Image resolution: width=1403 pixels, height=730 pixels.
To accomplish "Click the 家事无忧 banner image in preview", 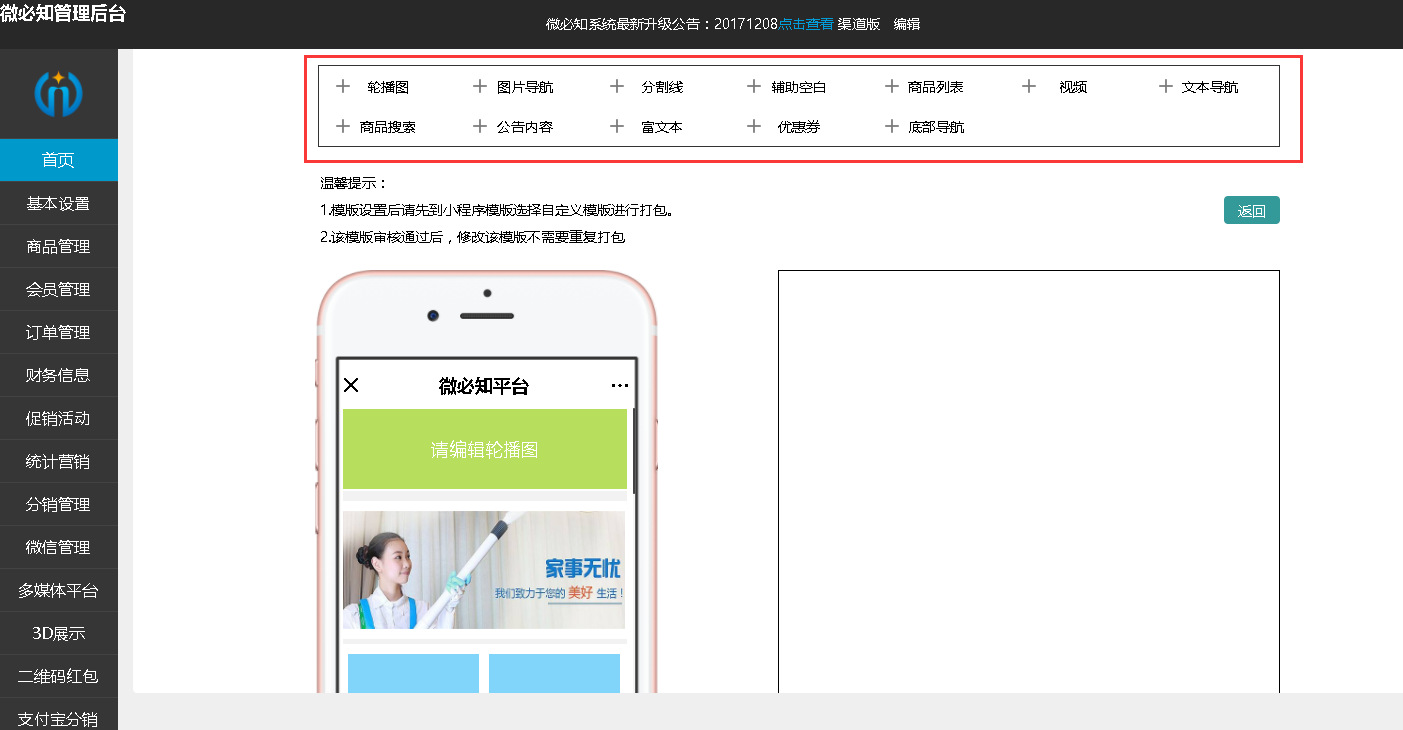I will pos(484,570).
